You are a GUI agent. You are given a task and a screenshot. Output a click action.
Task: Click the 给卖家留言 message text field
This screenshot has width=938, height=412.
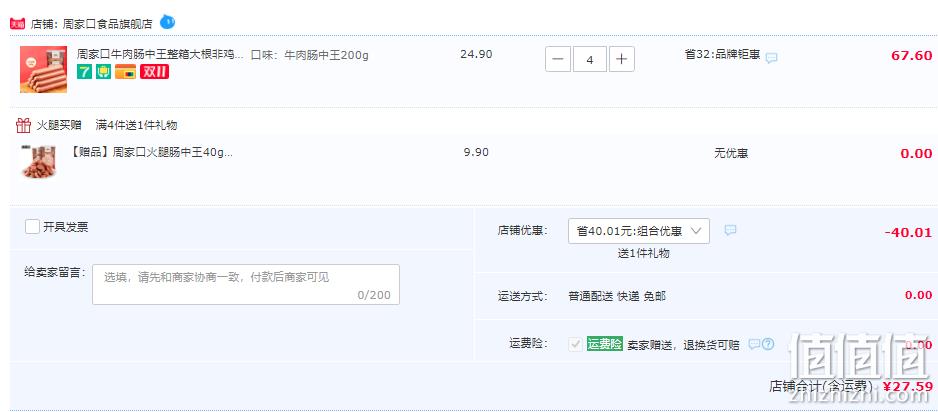(246, 285)
